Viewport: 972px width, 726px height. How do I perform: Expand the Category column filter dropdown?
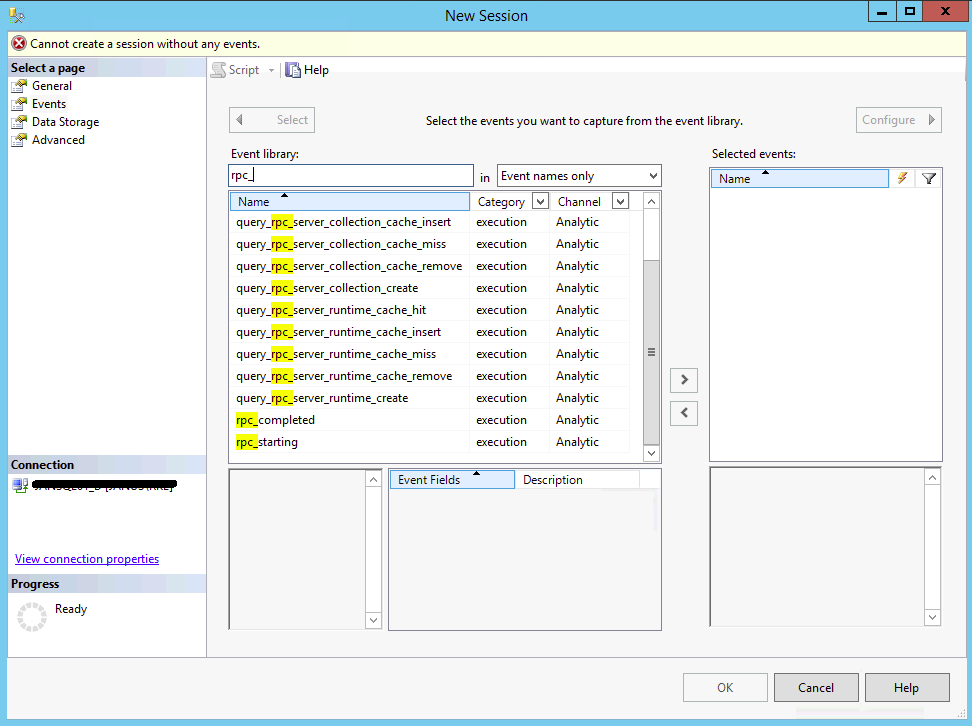(x=540, y=201)
